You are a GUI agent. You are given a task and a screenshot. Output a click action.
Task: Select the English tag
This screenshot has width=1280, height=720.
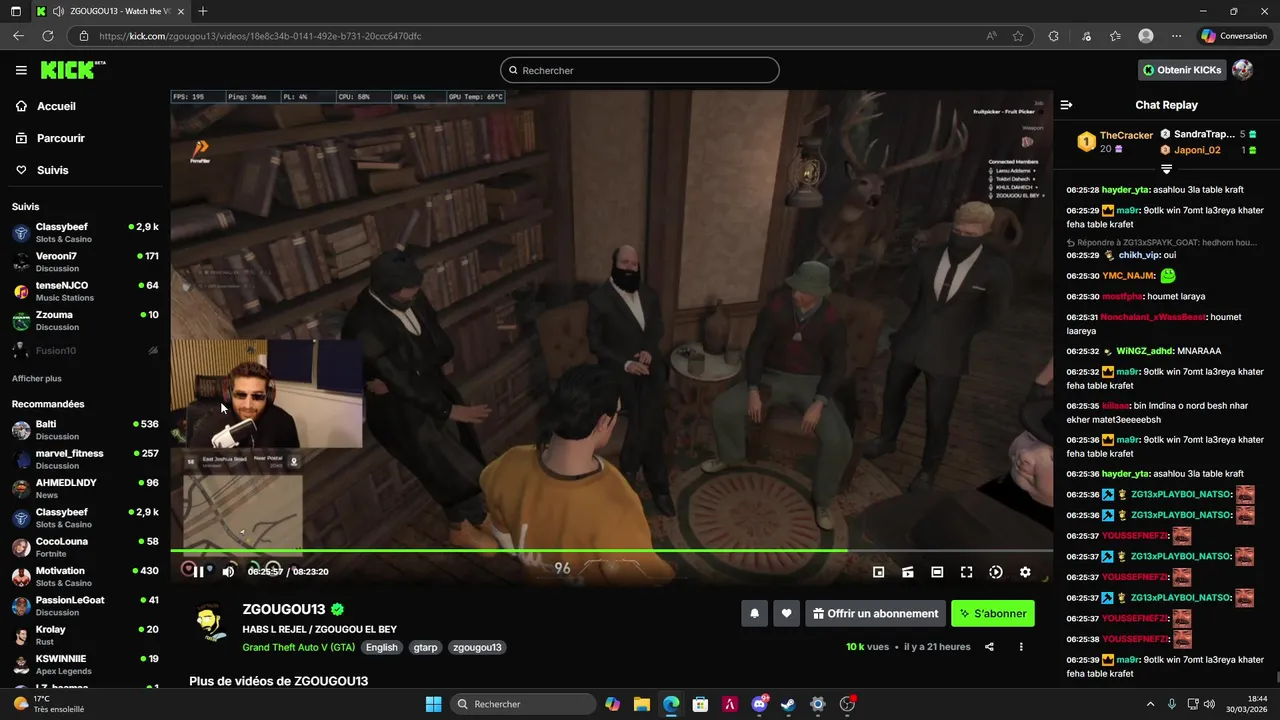point(381,647)
